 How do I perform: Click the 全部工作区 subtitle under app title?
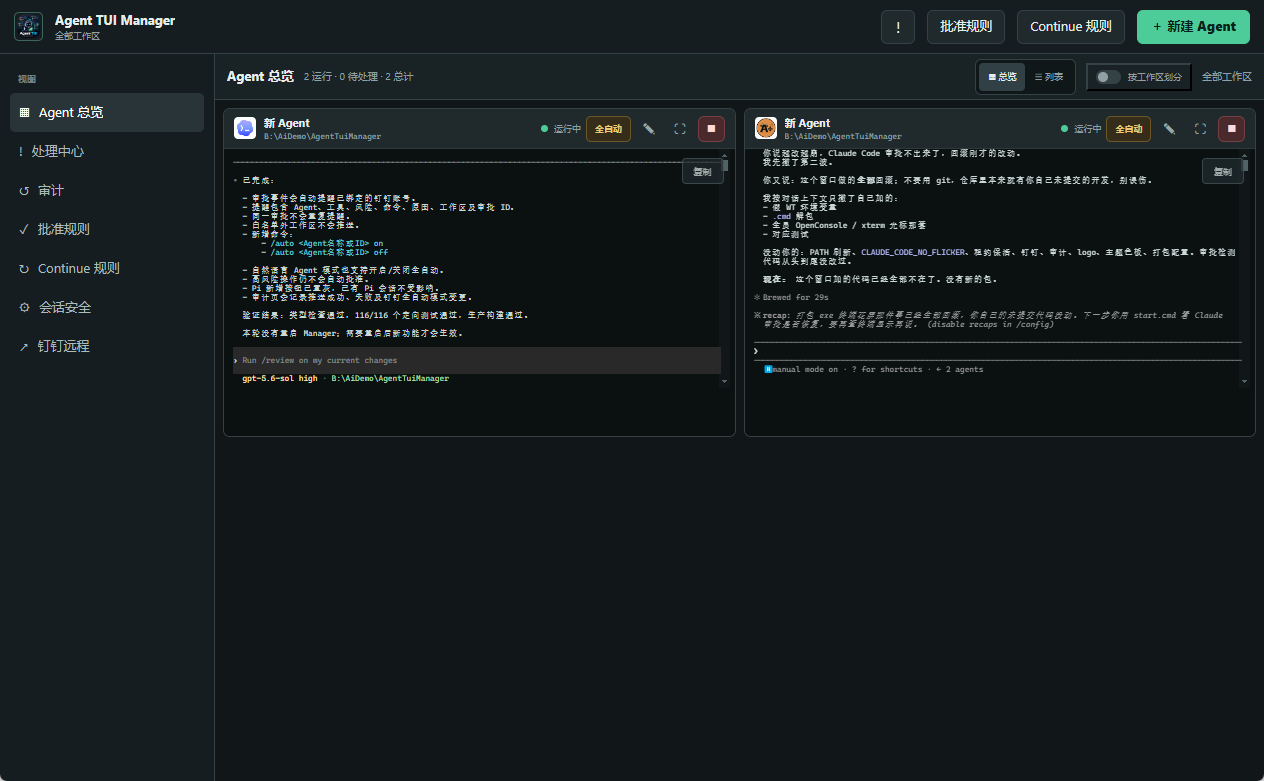point(77,36)
